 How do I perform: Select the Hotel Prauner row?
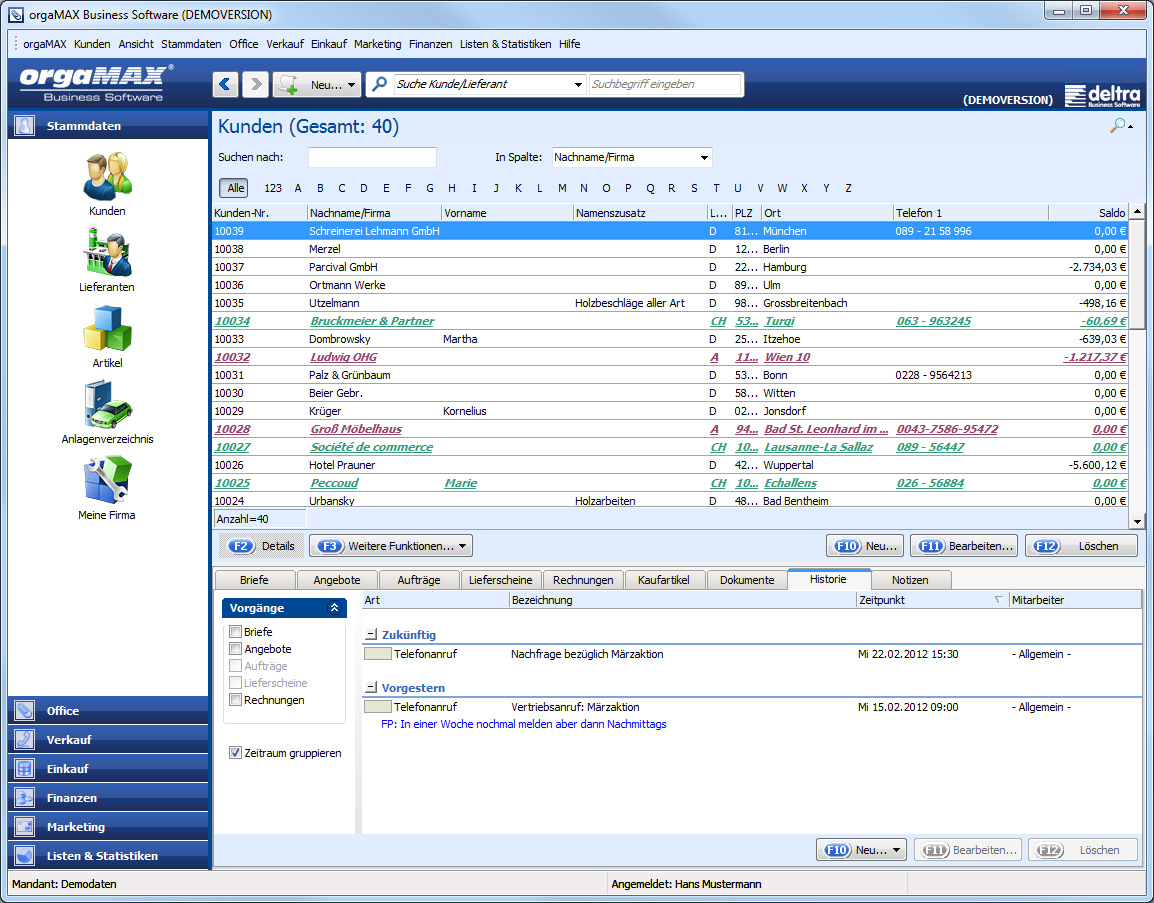670,465
